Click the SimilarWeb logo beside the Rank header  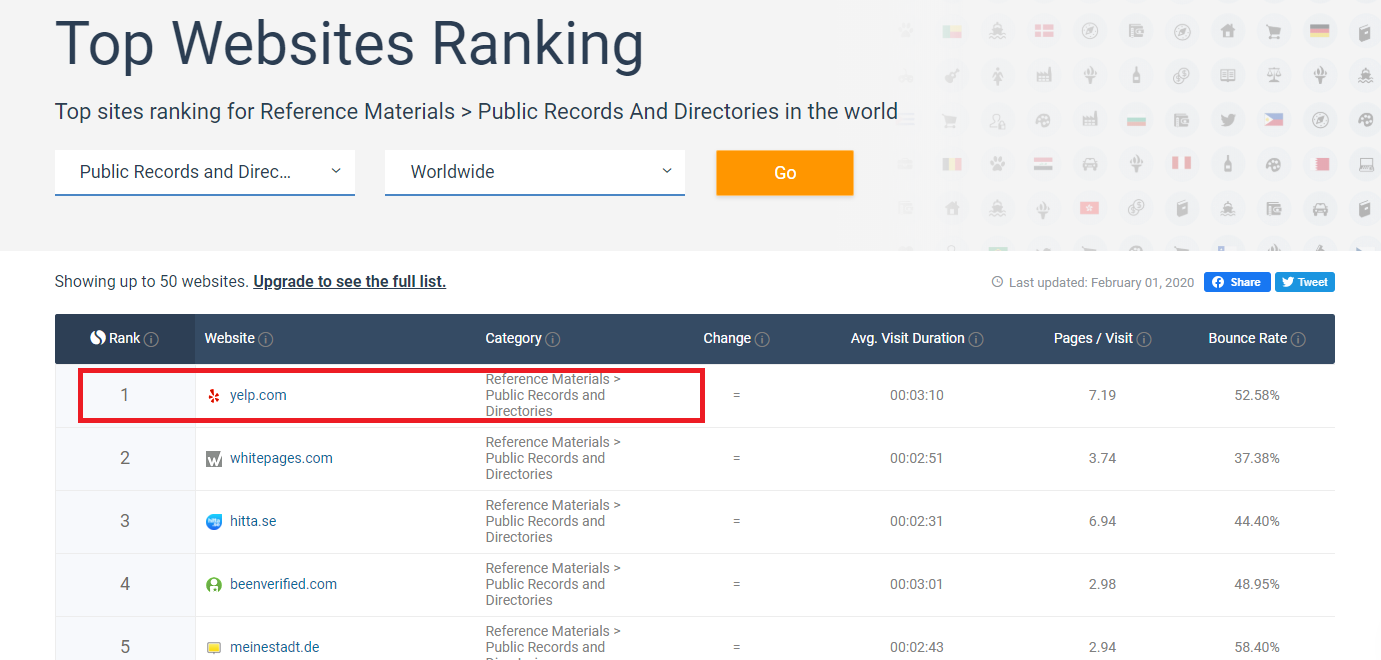(98, 338)
